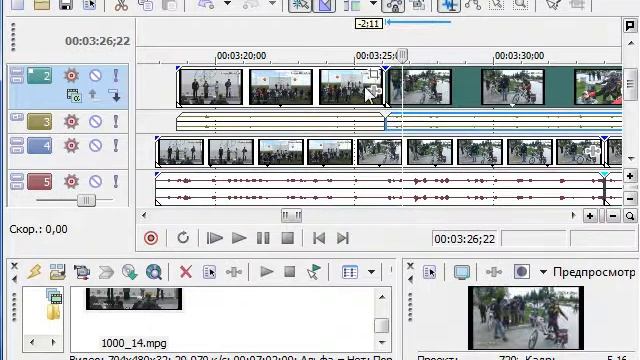Maximize track 4 height
This screenshot has width=640, height=360.
pos(16,149)
